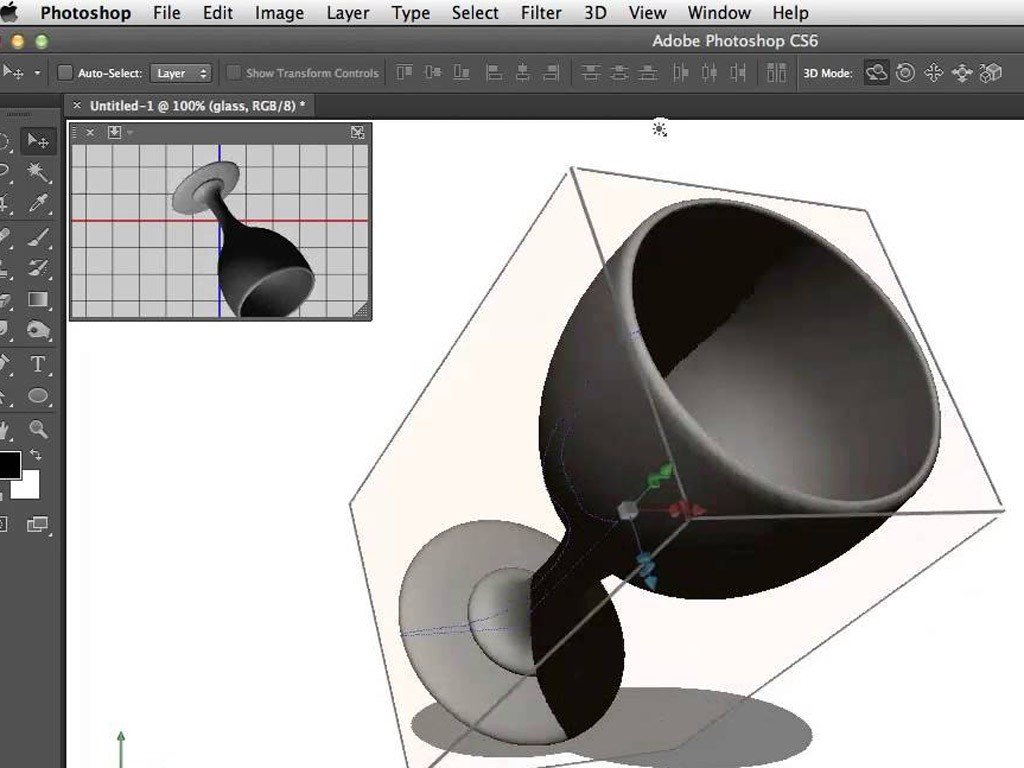Open the Edit menu

(x=217, y=12)
